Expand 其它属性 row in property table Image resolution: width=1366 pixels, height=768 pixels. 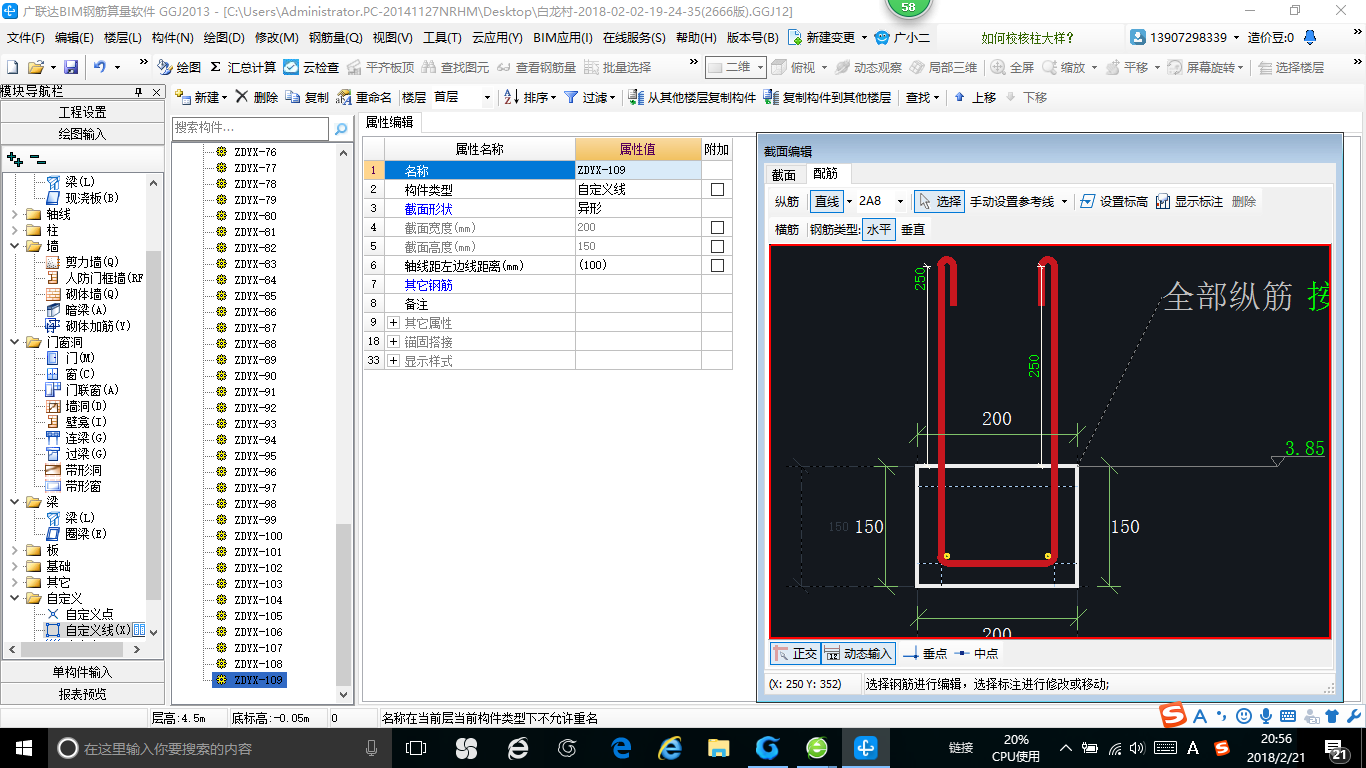click(x=393, y=322)
